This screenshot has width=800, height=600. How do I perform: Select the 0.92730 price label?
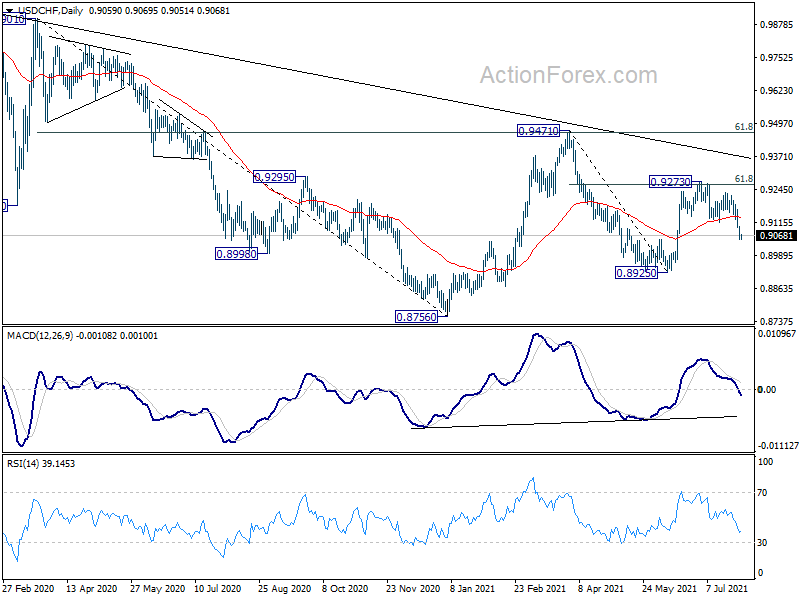(670, 182)
